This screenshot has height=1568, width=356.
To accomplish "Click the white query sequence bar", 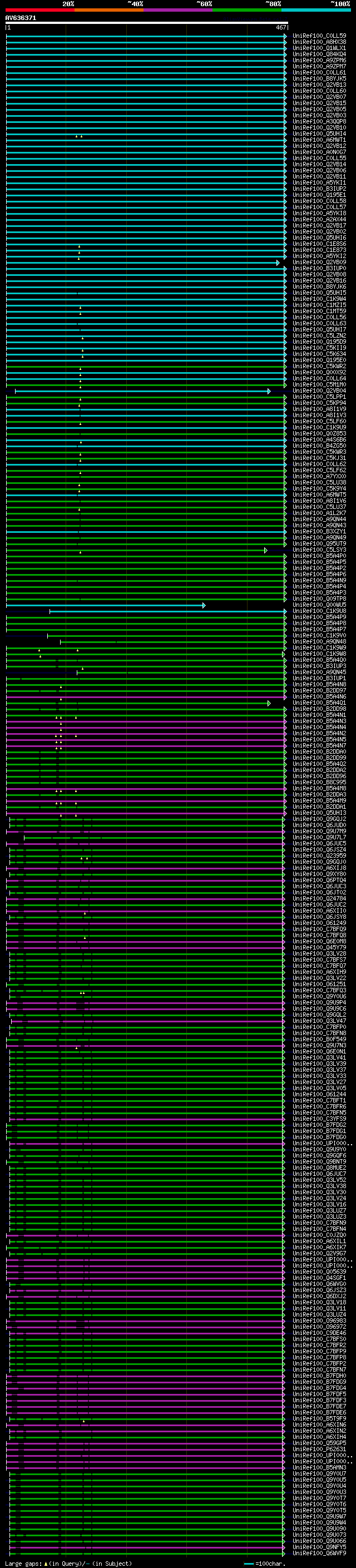I will (147, 23).
